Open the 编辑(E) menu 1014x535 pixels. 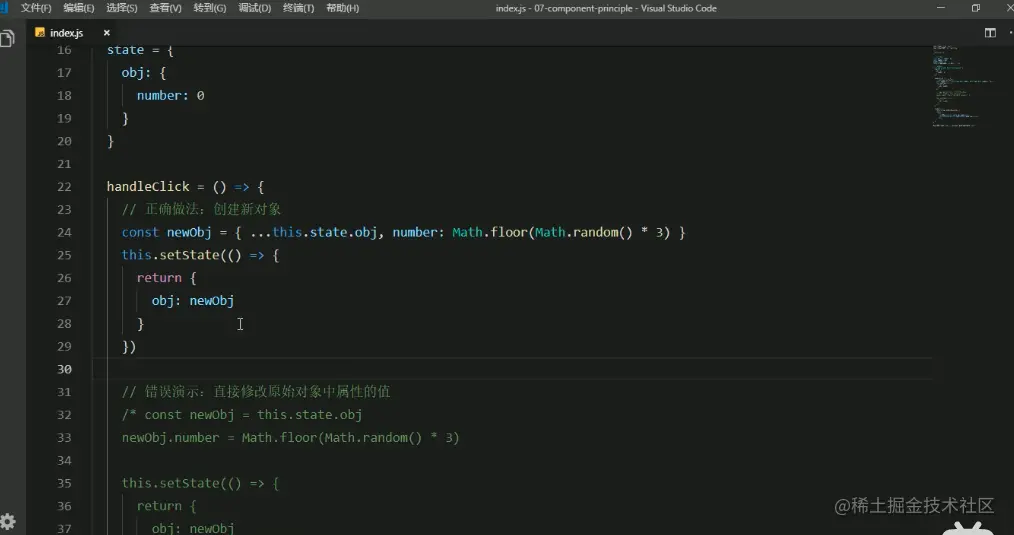pyautogui.click(x=79, y=8)
